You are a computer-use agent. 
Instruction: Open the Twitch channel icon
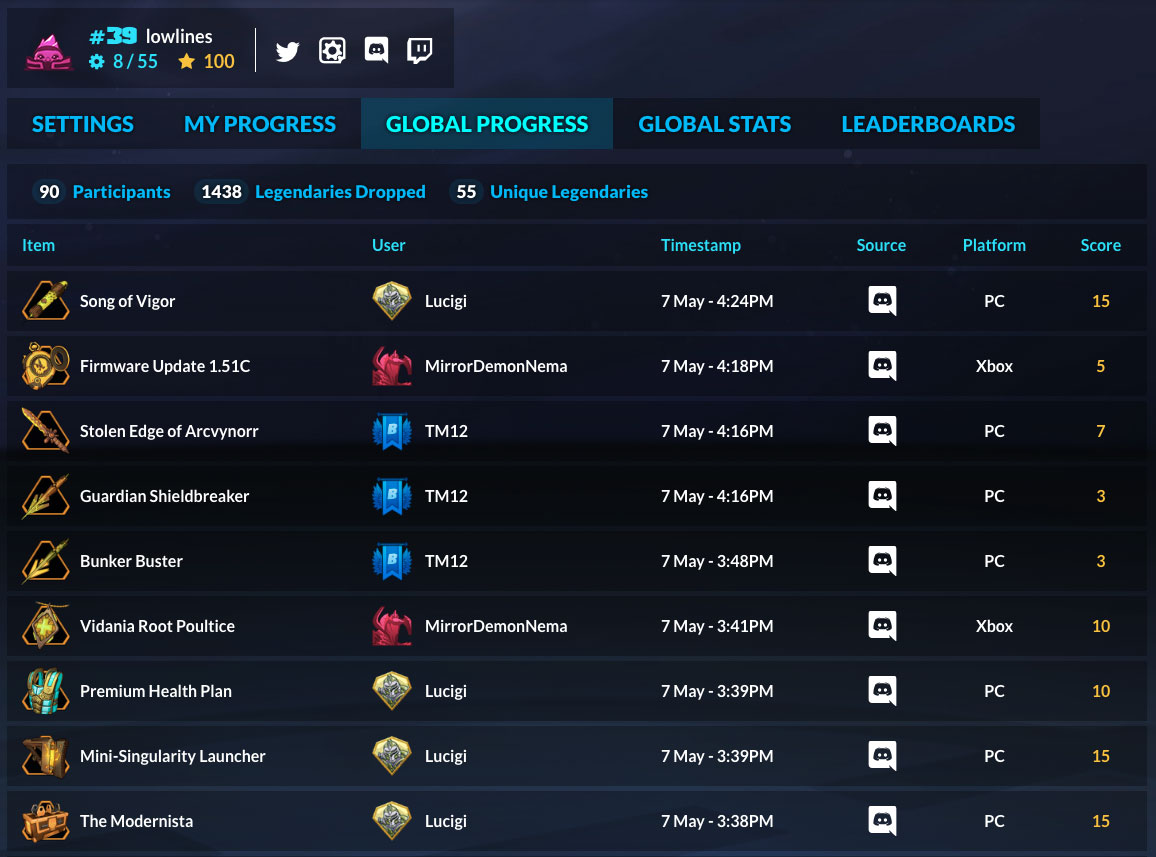point(420,51)
